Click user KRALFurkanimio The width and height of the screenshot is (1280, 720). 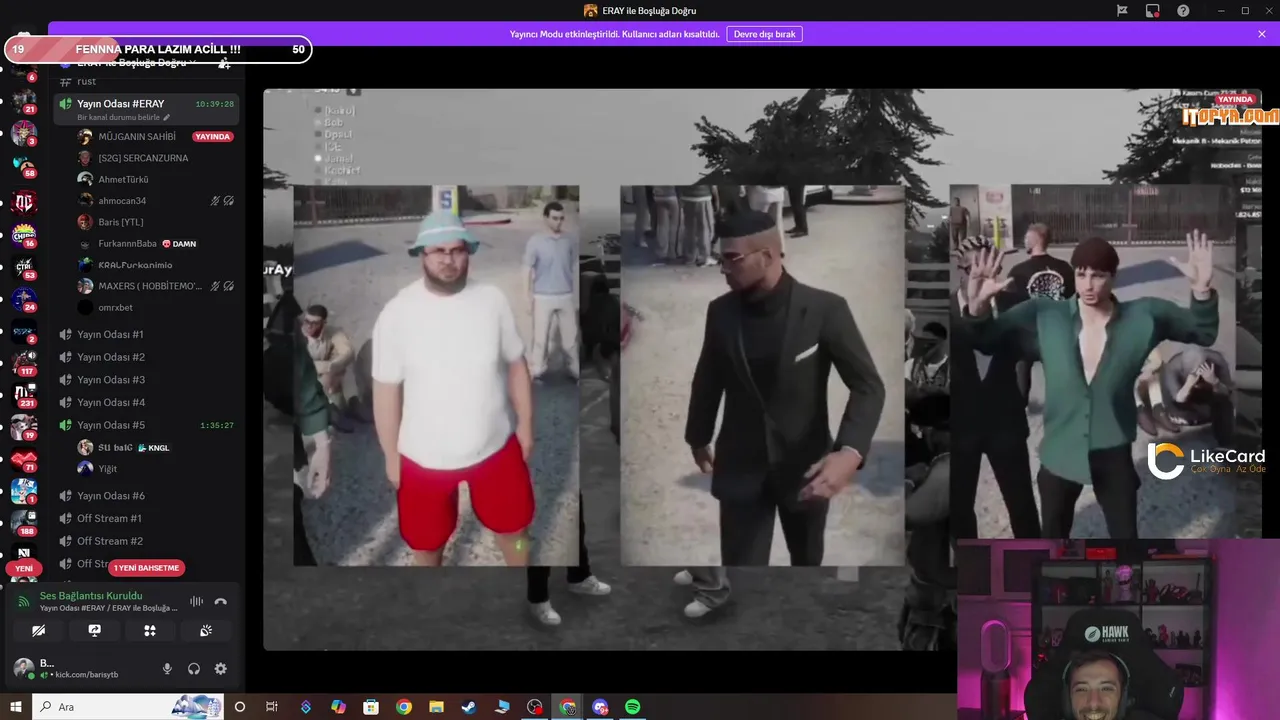click(x=135, y=265)
